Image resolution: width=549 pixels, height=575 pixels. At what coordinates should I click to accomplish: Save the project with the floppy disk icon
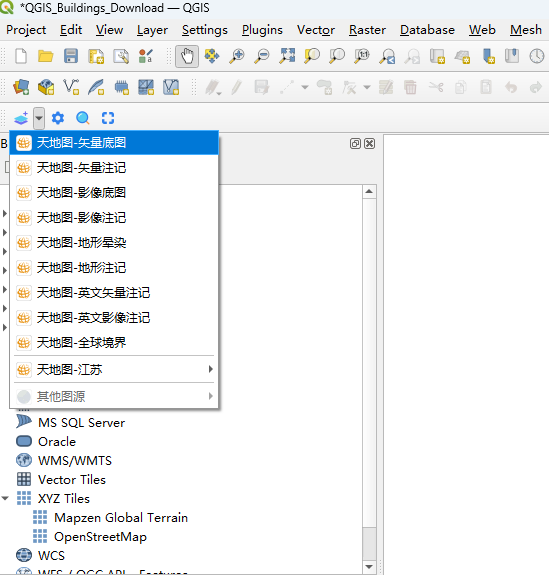[x=71, y=56]
